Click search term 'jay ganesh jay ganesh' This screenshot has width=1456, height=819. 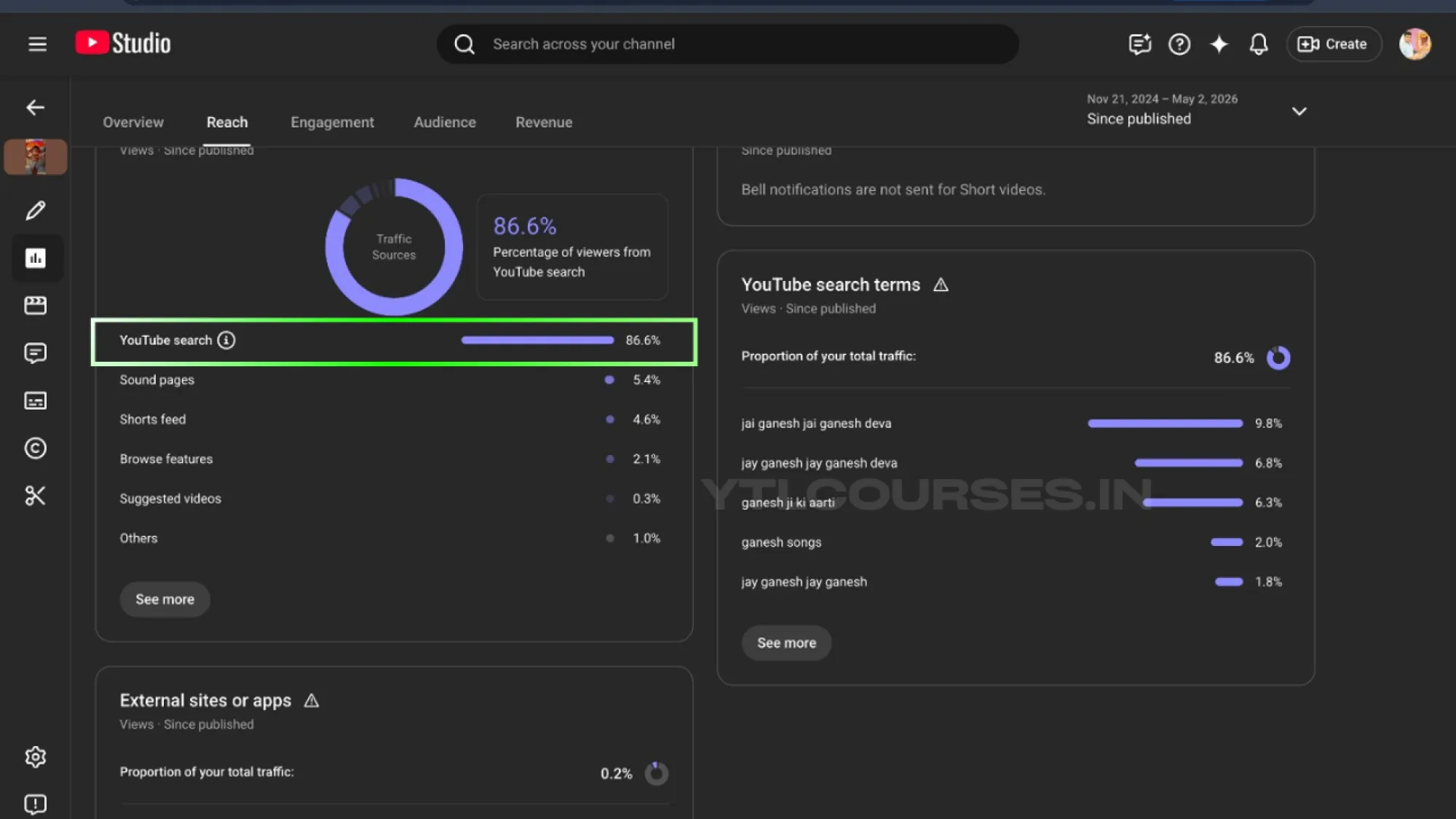804,582
